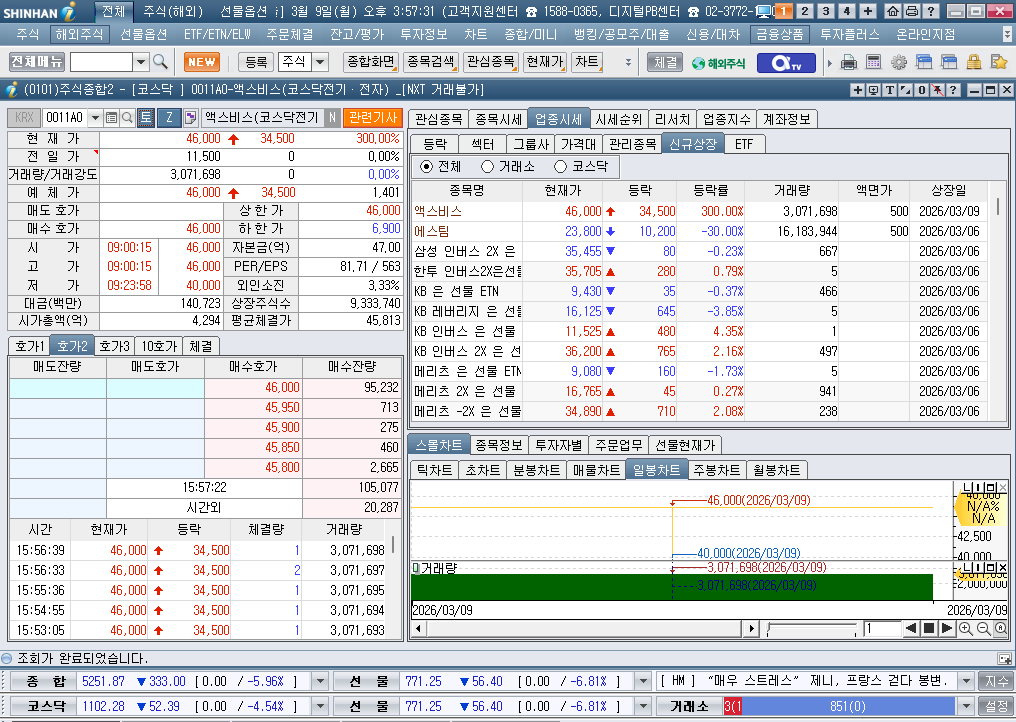Open the 종합 index ticker dropdown
1016x722 pixels.
pos(320,681)
